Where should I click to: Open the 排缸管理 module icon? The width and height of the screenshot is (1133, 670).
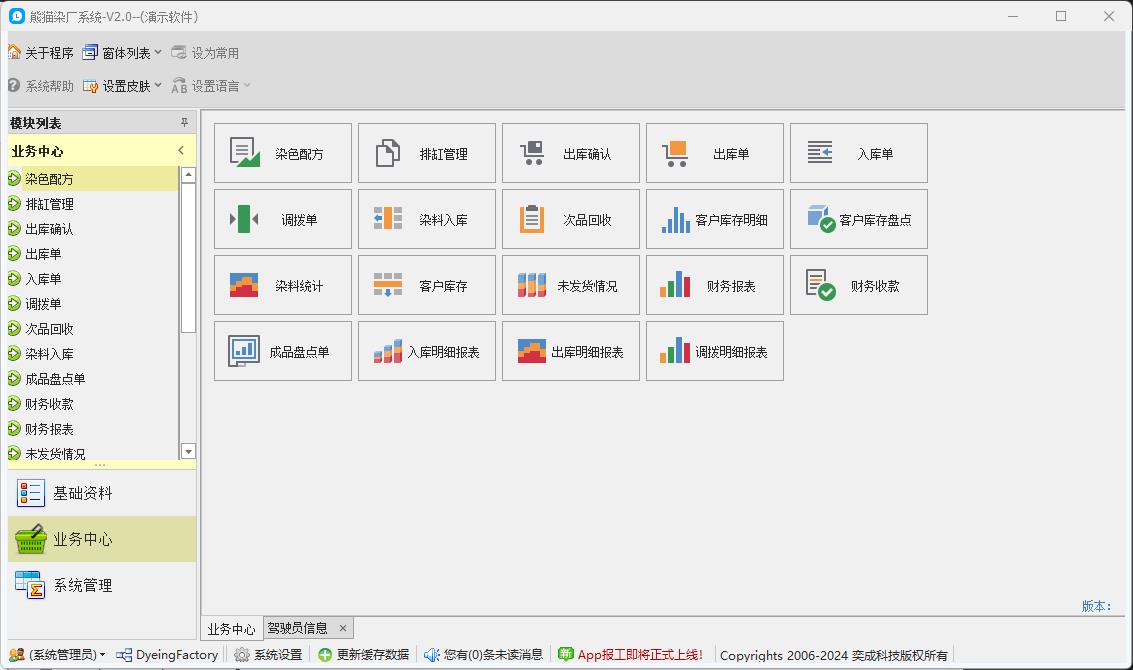[x=426, y=152]
